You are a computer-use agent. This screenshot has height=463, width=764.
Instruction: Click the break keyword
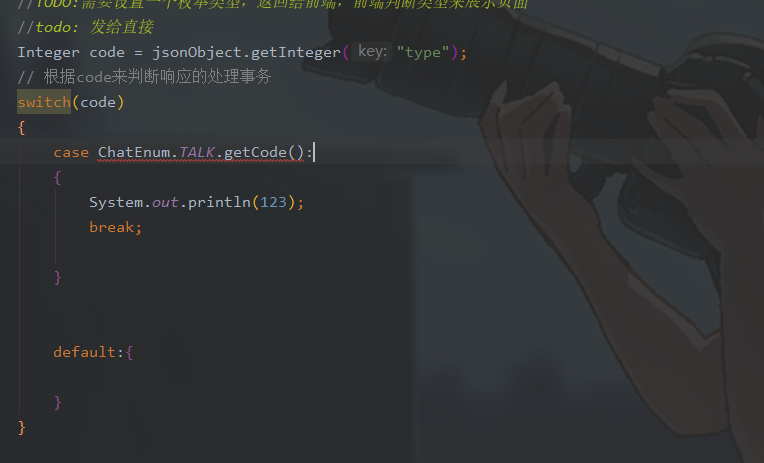pyautogui.click(x=111, y=227)
